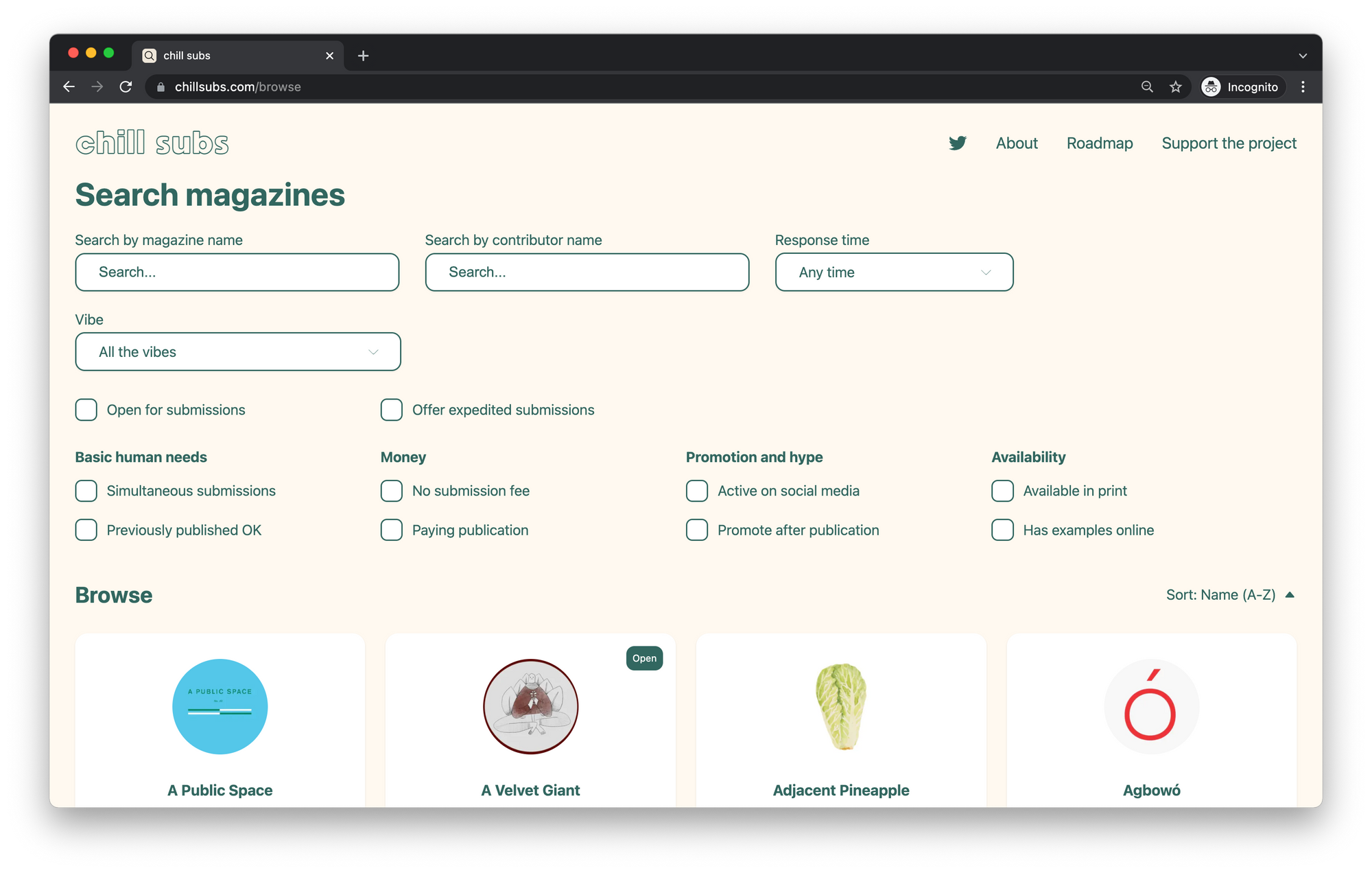Click the A Public Space title
Screen dimensions: 1372x873
pos(220,790)
